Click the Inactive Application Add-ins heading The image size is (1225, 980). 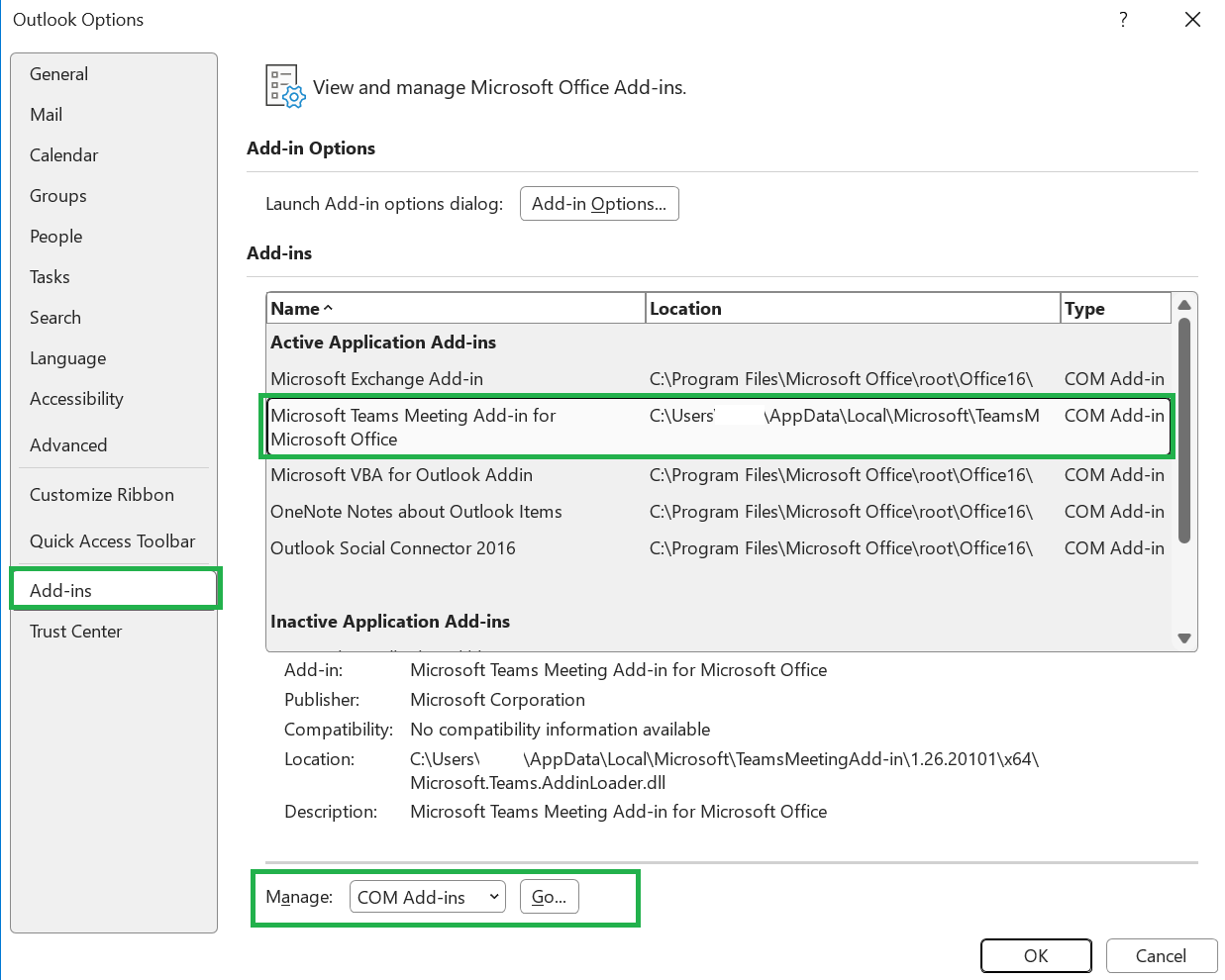390,622
